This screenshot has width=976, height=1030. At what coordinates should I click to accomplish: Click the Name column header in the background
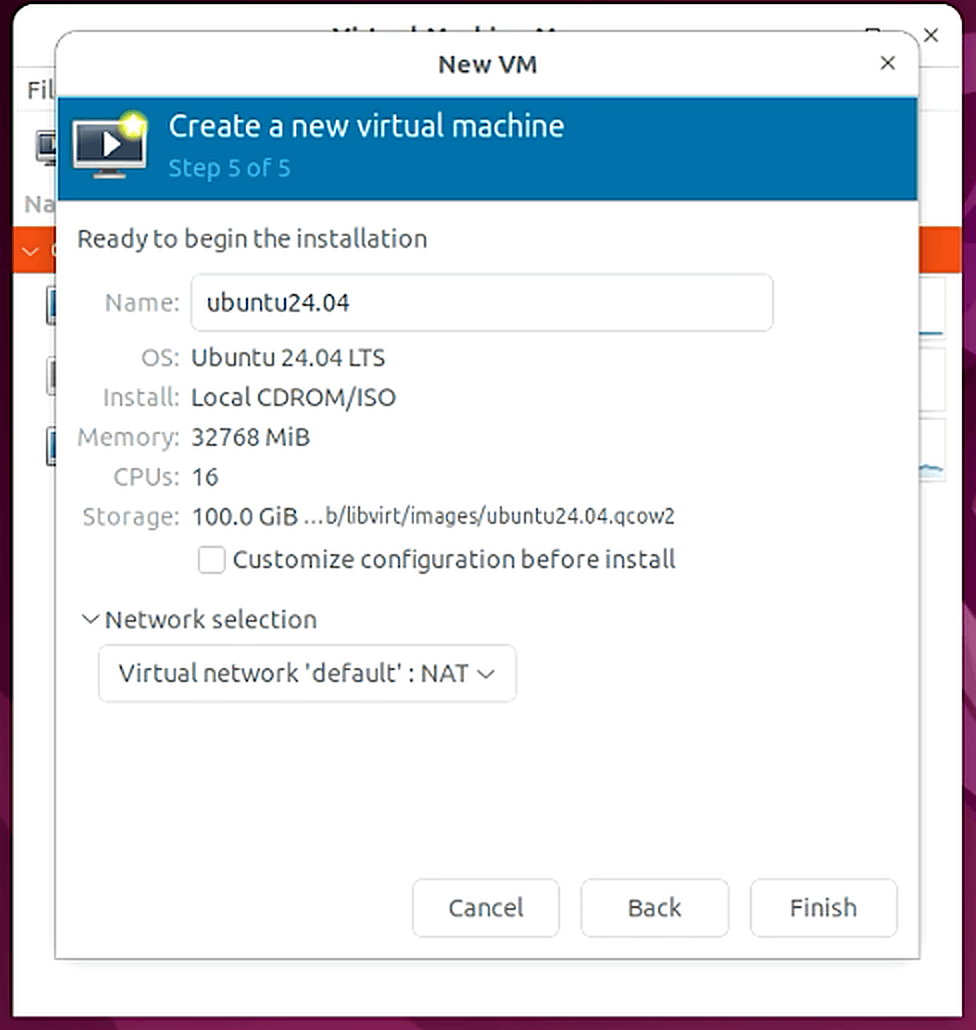(x=39, y=204)
